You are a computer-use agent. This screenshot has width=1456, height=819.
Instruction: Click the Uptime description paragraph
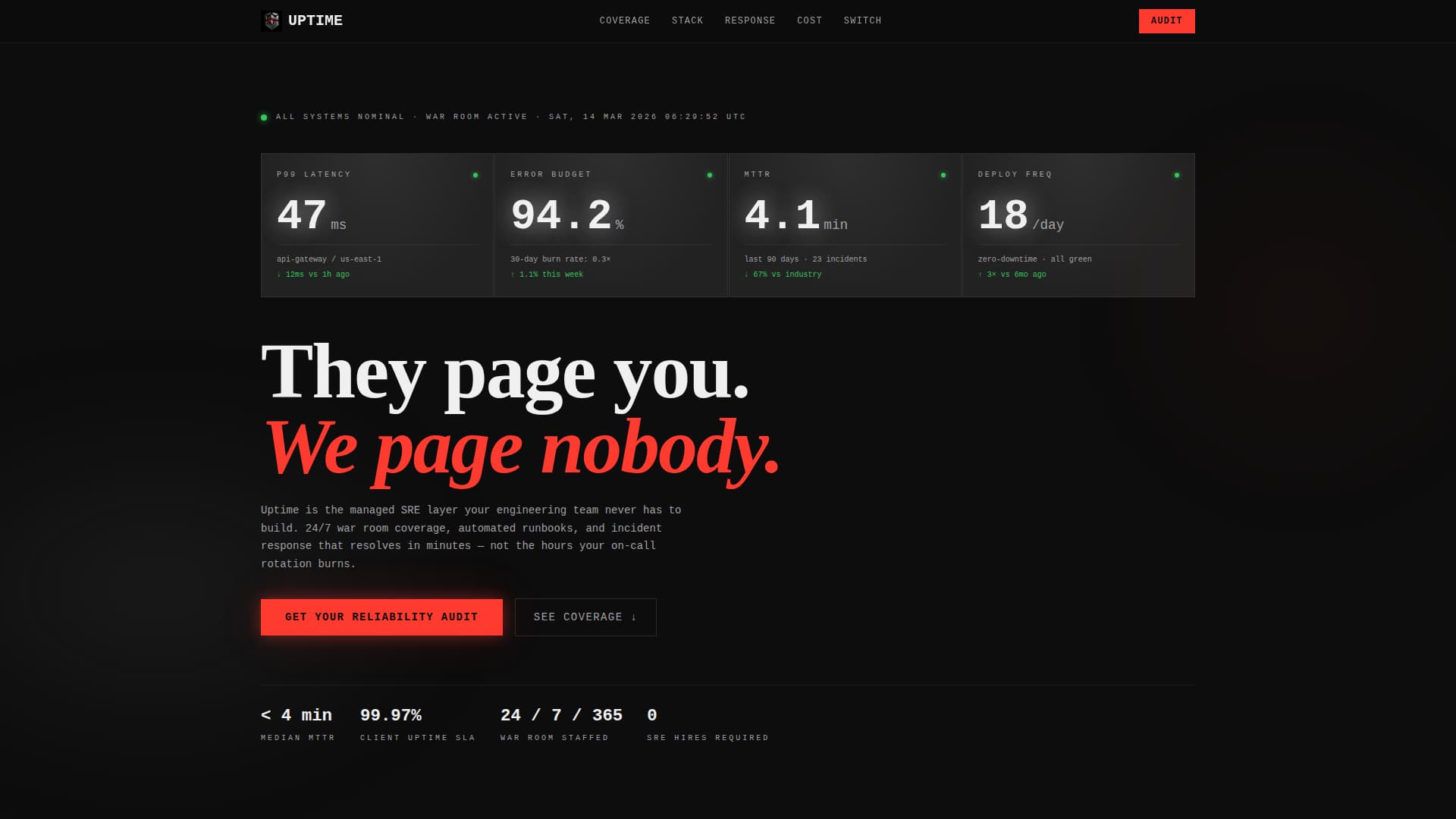[471, 537]
